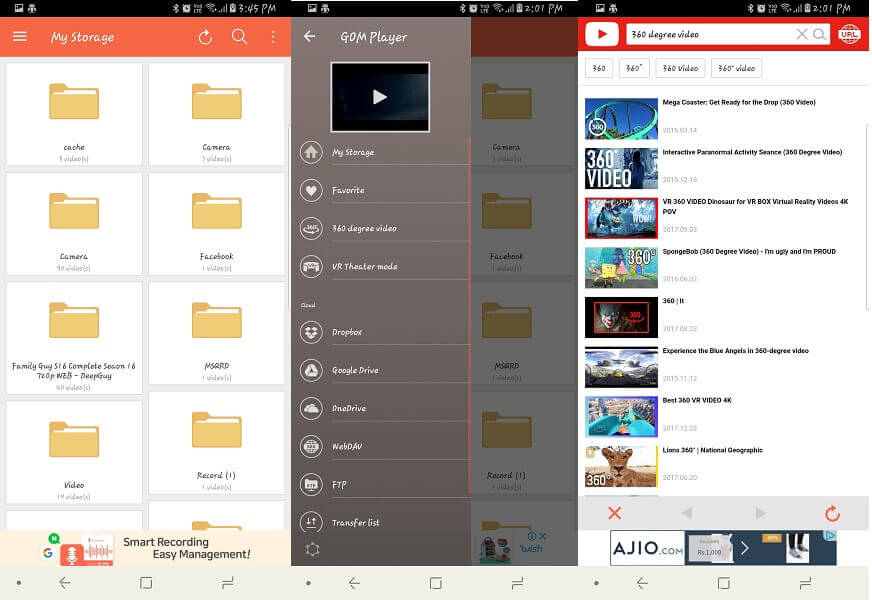
Task: Open the cache folder
Action: 74,114
